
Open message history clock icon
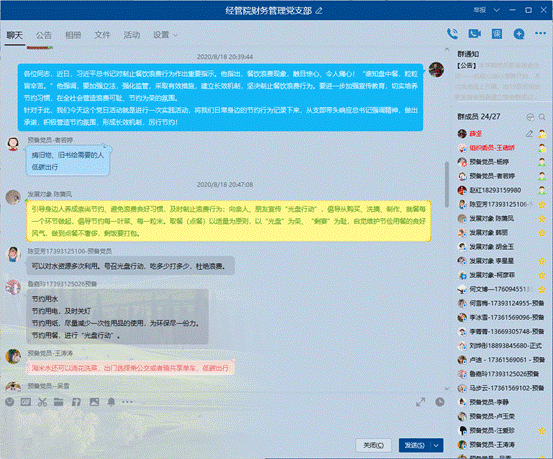point(440,402)
